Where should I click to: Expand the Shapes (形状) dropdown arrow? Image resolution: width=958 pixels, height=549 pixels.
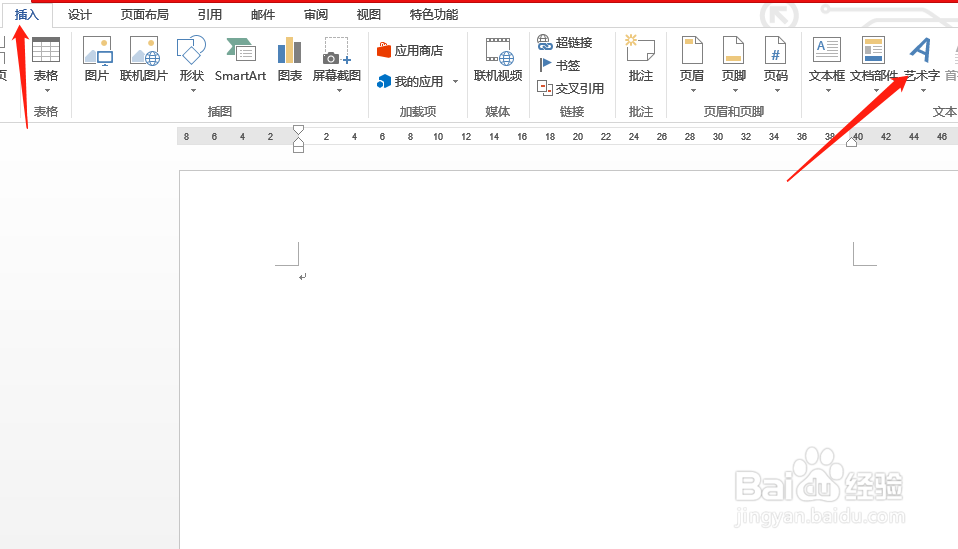pos(193,91)
